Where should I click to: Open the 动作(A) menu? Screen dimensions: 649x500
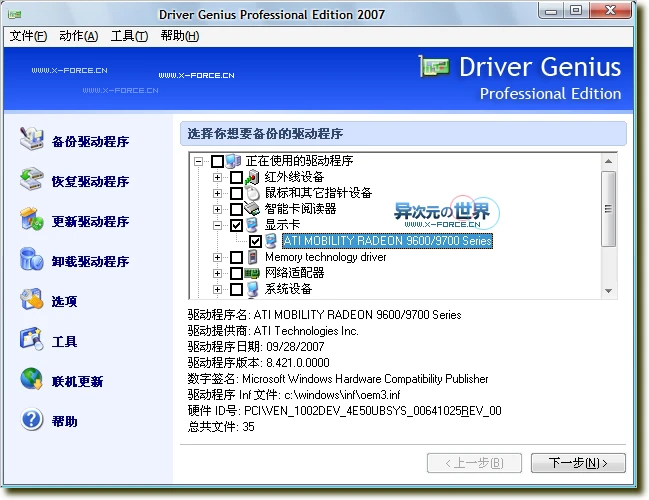coord(79,36)
